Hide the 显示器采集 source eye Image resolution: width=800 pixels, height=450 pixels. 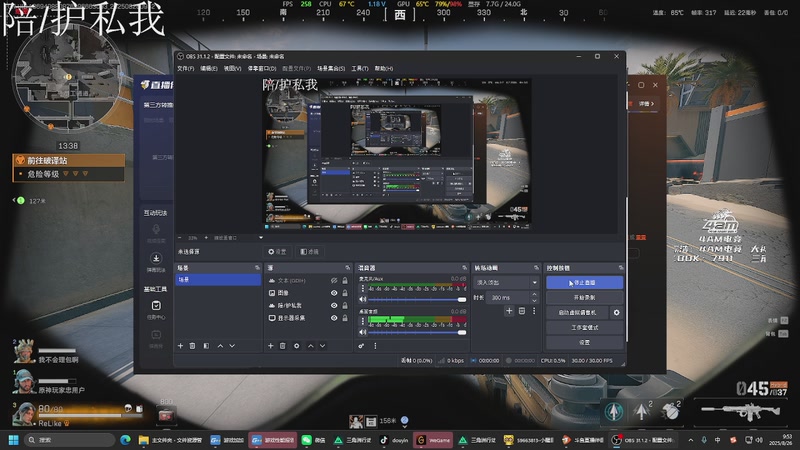coord(334,318)
